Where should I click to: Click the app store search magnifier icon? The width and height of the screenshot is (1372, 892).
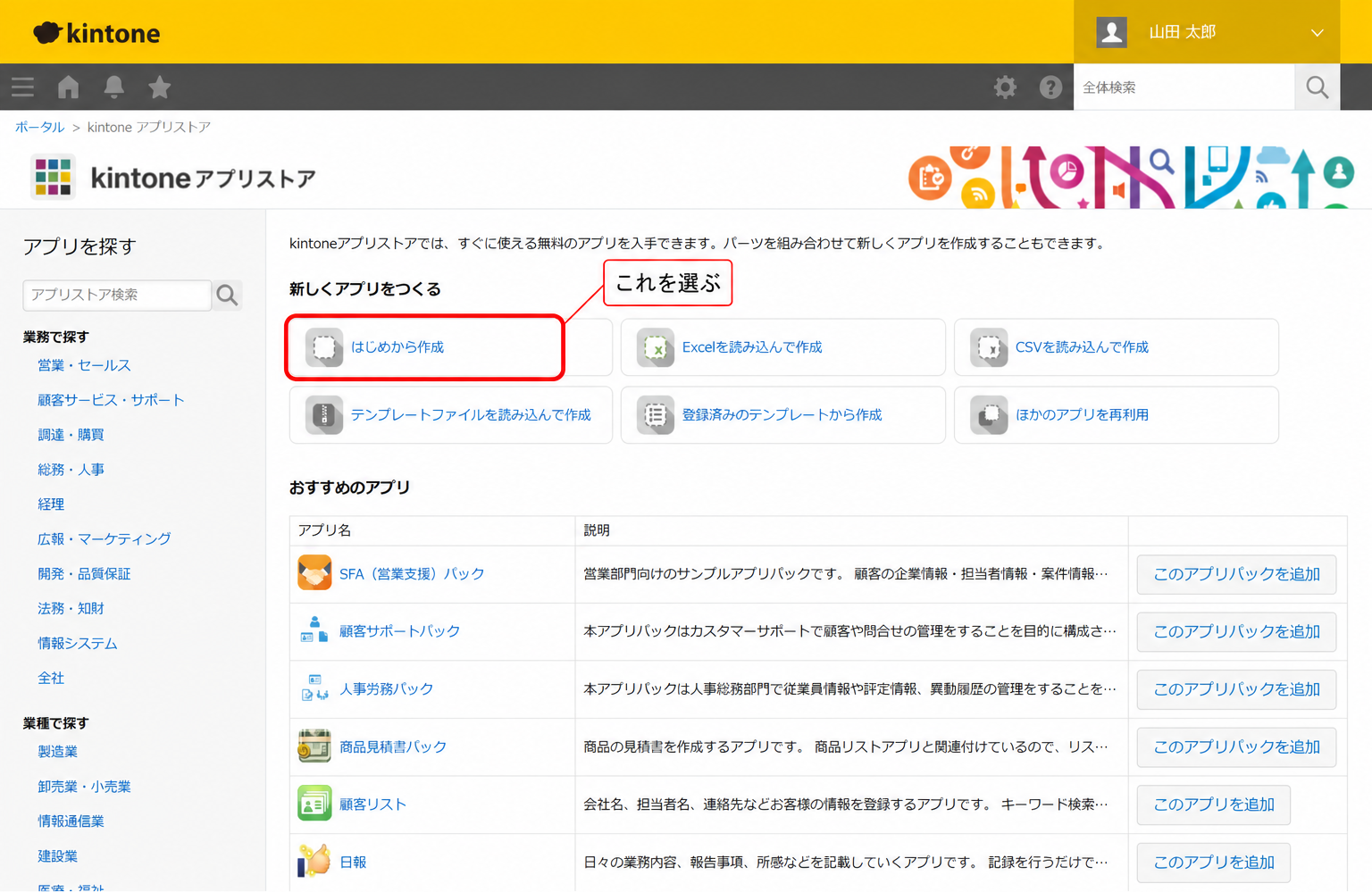click(228, 295)
